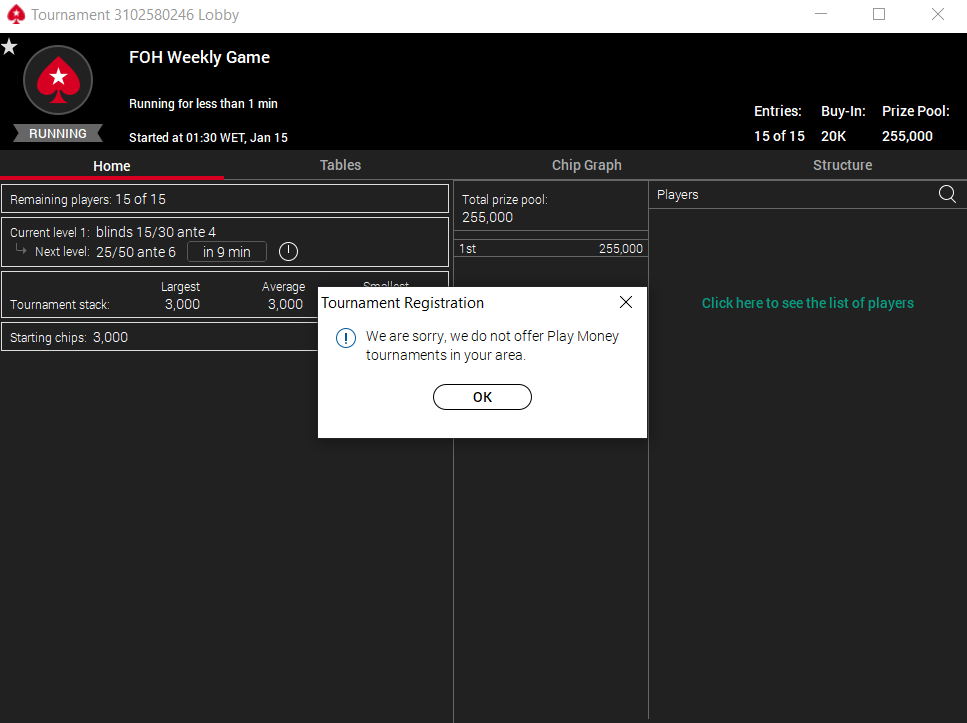Click the FOH Weekly Game title

199,57
